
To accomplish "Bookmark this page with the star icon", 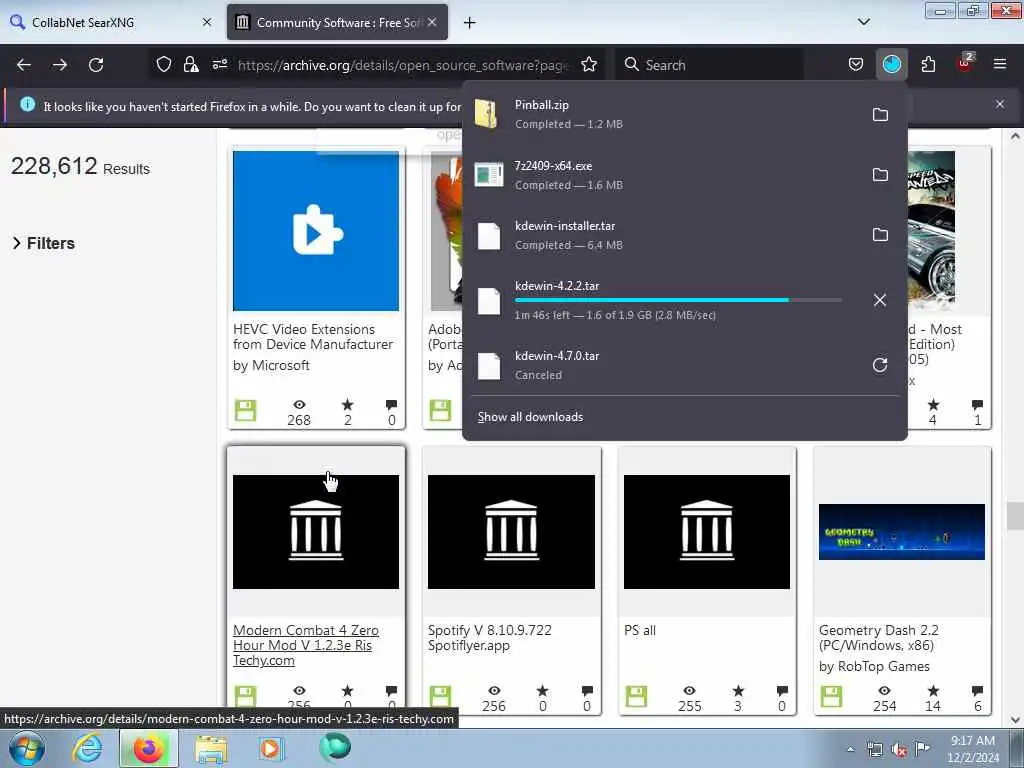I will [589, 64].
